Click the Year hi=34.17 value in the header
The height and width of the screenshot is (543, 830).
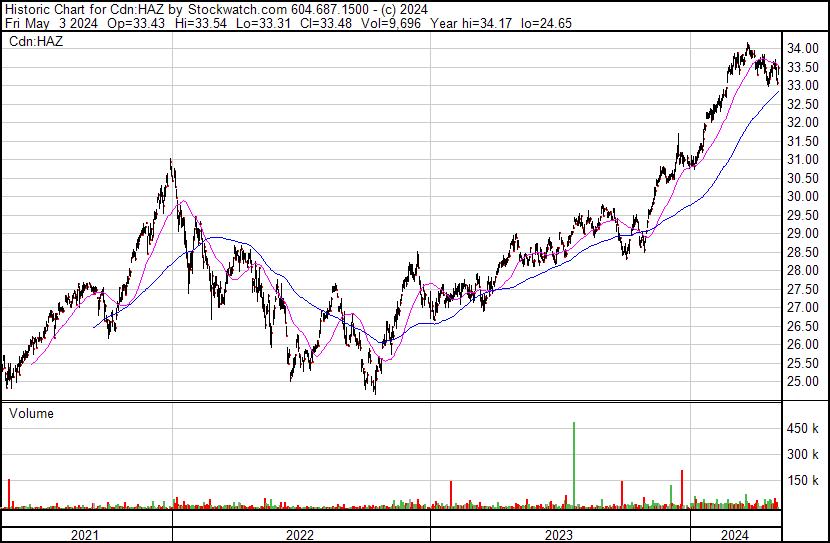(471, 23)
